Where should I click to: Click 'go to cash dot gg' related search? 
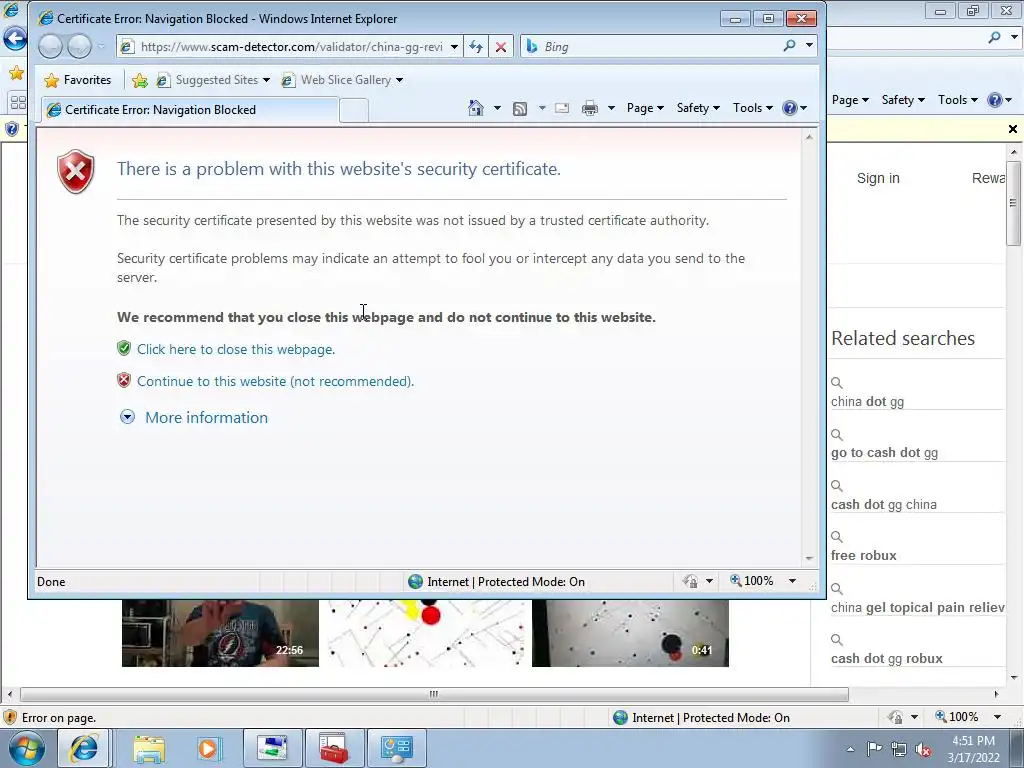point(884,453)
